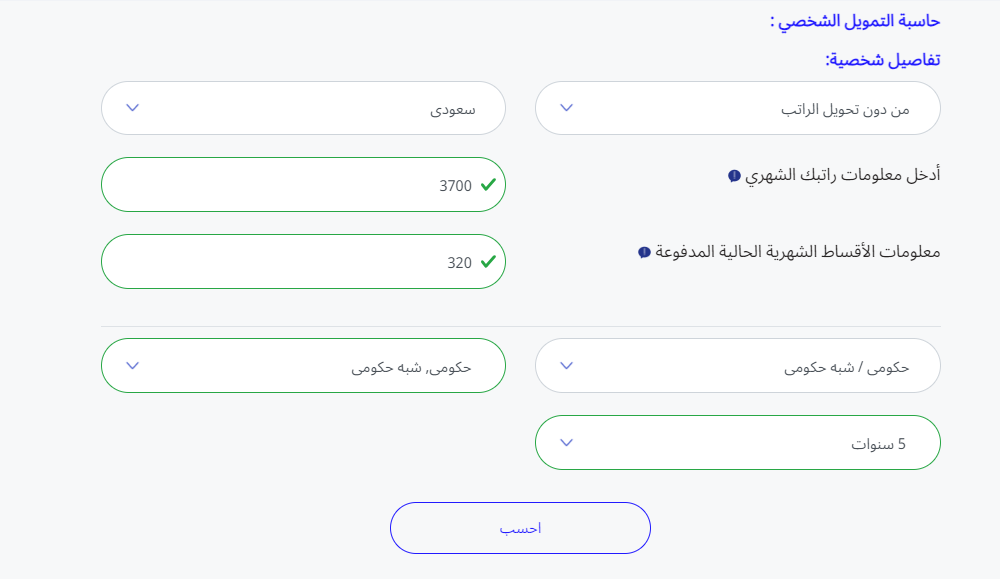Expand the green-bordered حكومى, شبه حكومى dropdown
The image size is (1000, 579).
[x=303, y=365]
